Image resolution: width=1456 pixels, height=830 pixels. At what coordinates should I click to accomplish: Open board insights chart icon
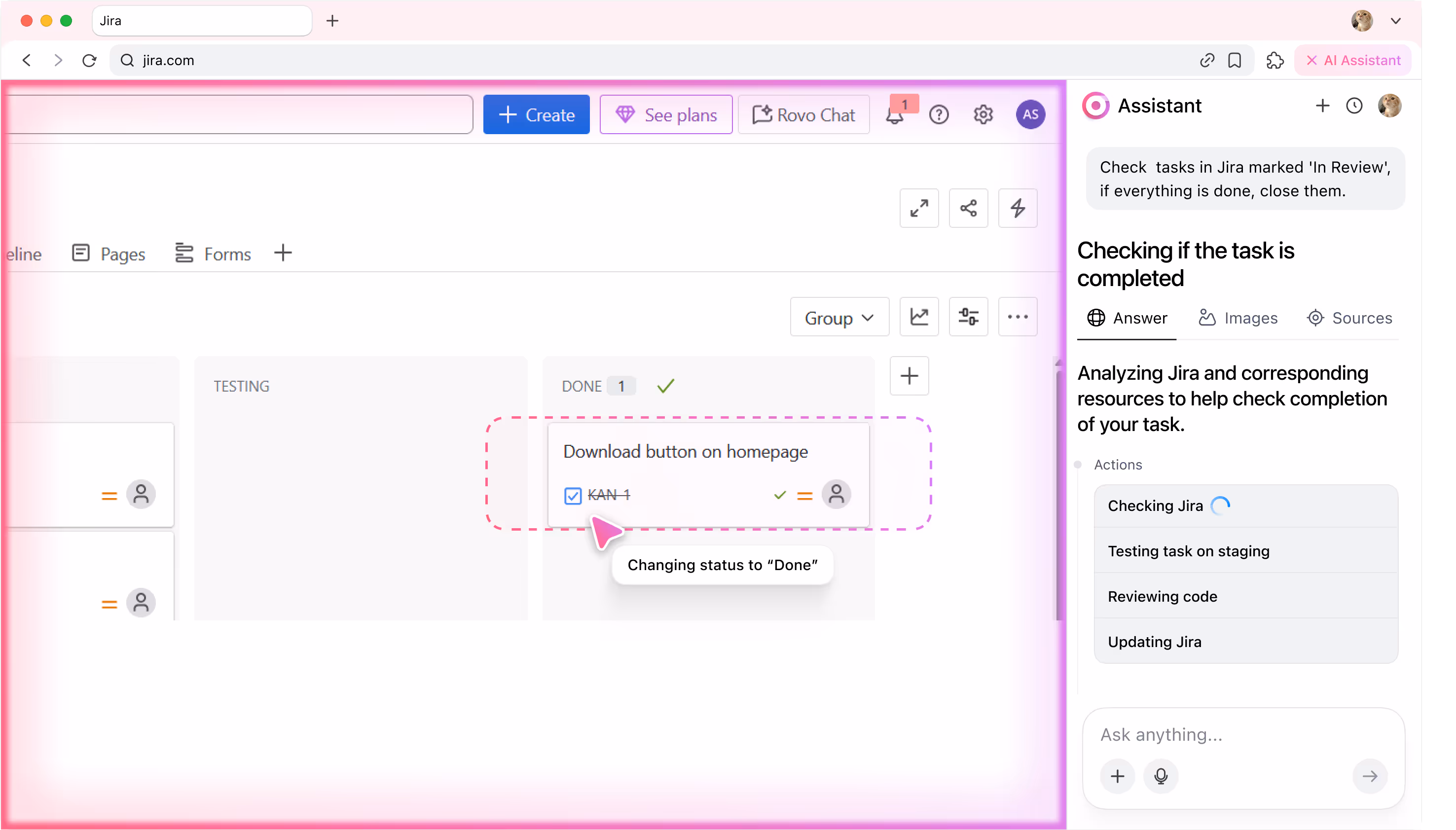(x=919, y=317)
